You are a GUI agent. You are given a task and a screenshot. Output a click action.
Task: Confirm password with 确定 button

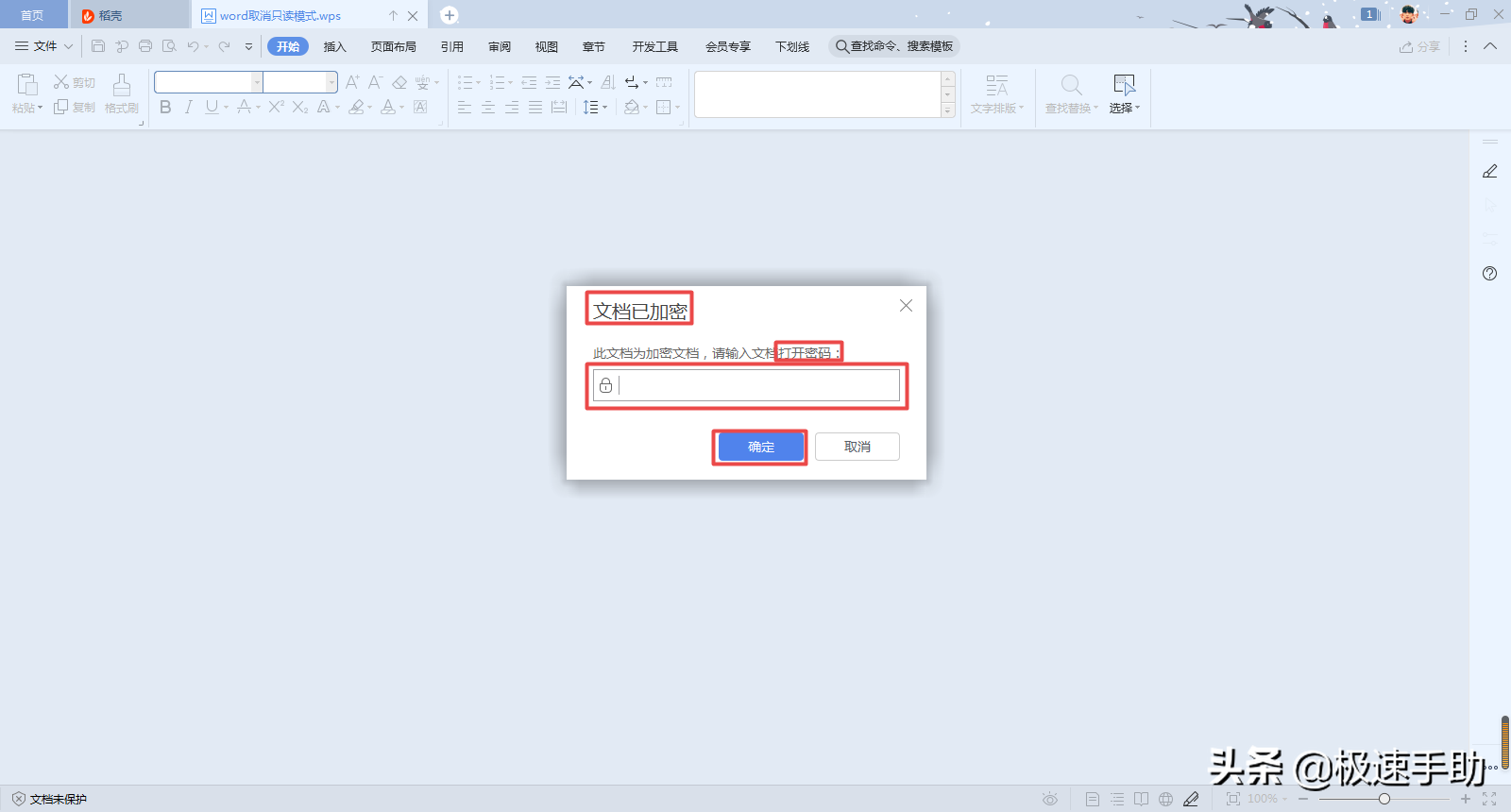(x=760, y=447)
